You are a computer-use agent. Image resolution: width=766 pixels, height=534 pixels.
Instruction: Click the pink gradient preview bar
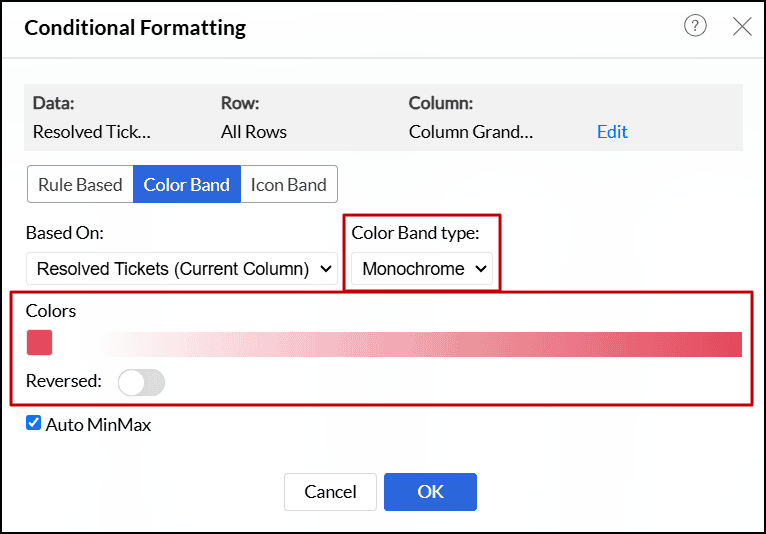[x=420, y=344]
